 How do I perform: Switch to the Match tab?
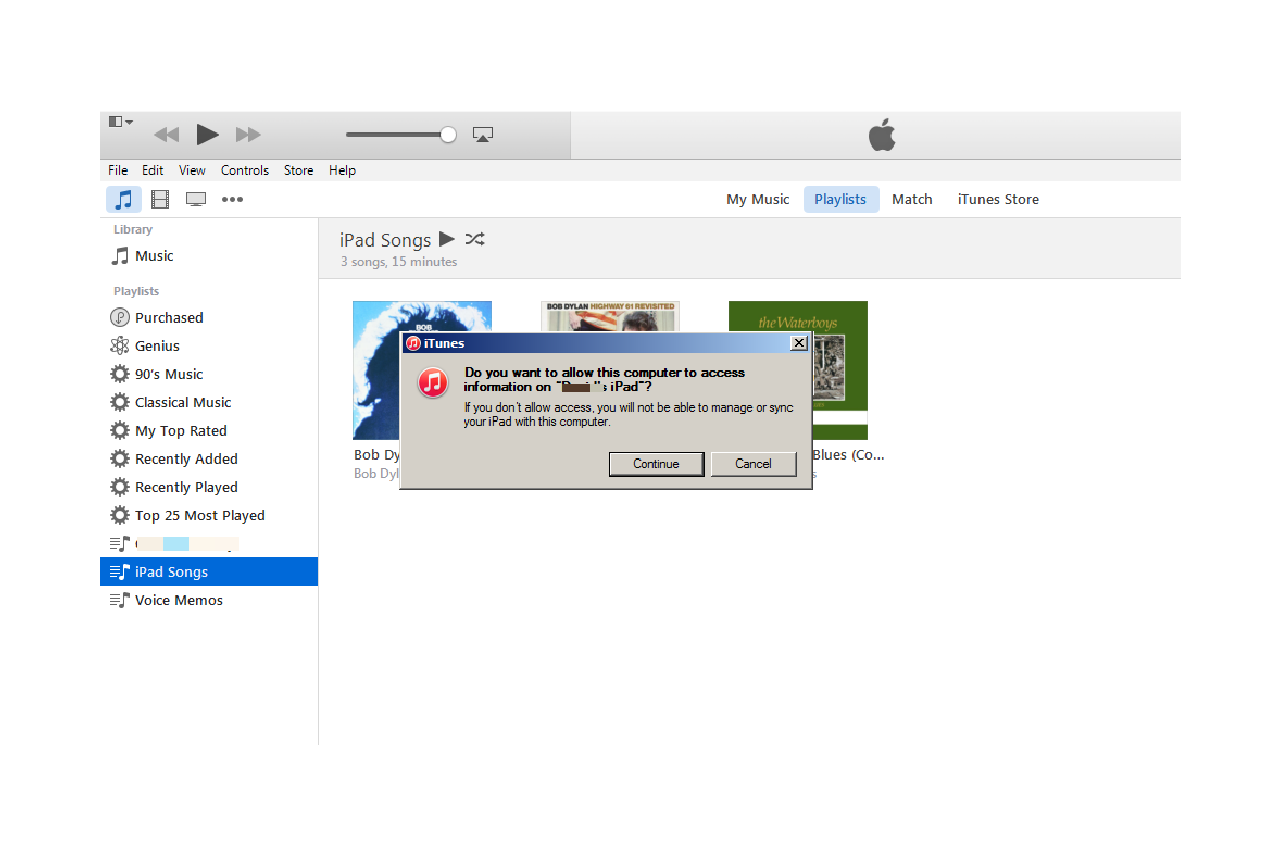click(x=912, y=199)
